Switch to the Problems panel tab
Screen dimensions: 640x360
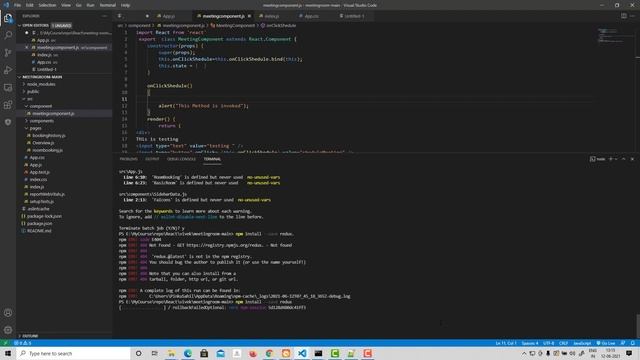pos(129,159)
